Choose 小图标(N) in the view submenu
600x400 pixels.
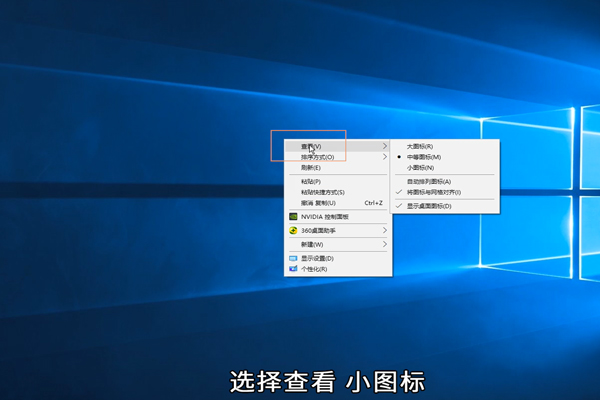click(x=445, y=168)
